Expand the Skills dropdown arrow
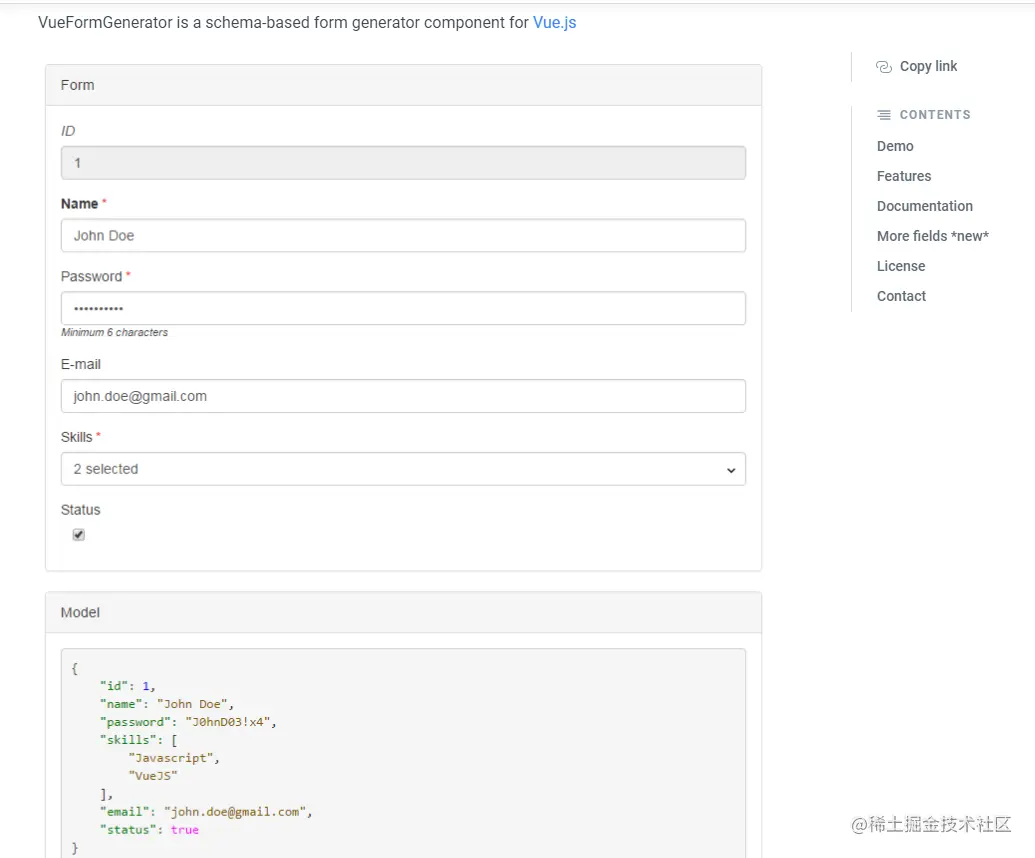 (x=731, y=470)
